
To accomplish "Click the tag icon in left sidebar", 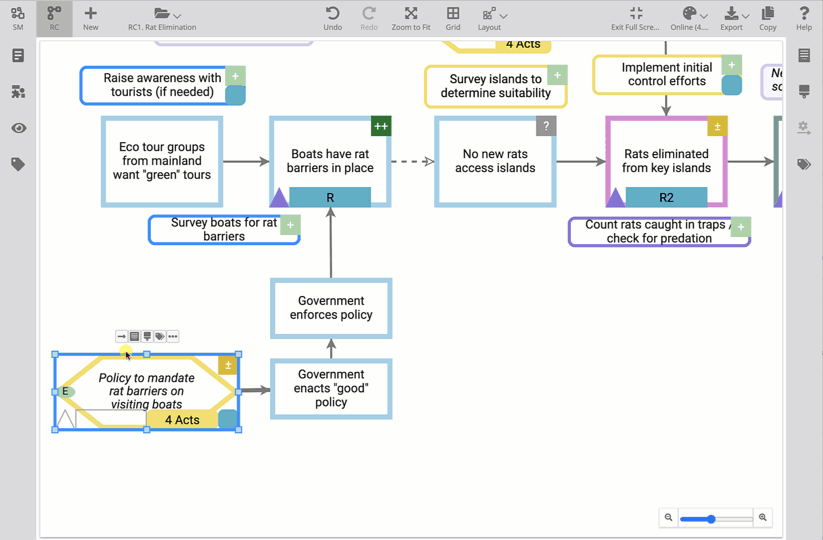I will (x=18, y=164).
